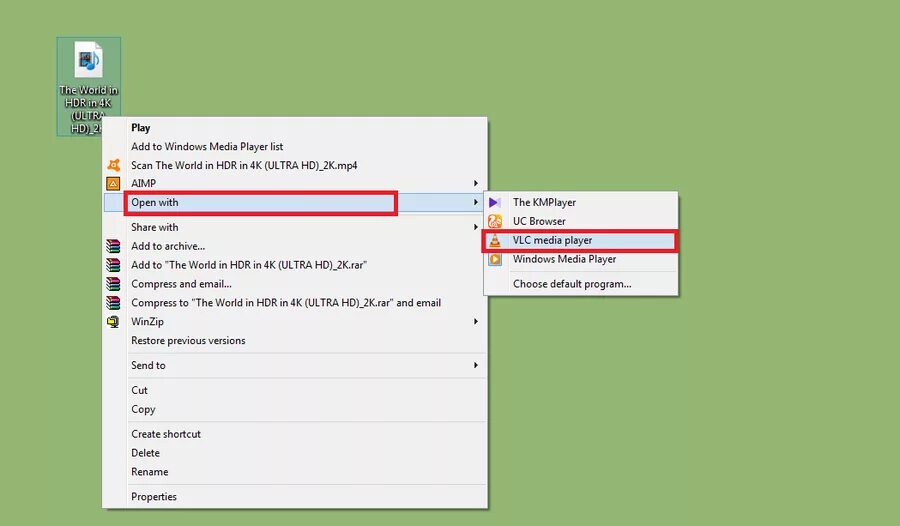Click the VLC cone icon
The image size is (900, 526).
coord(495,241)
